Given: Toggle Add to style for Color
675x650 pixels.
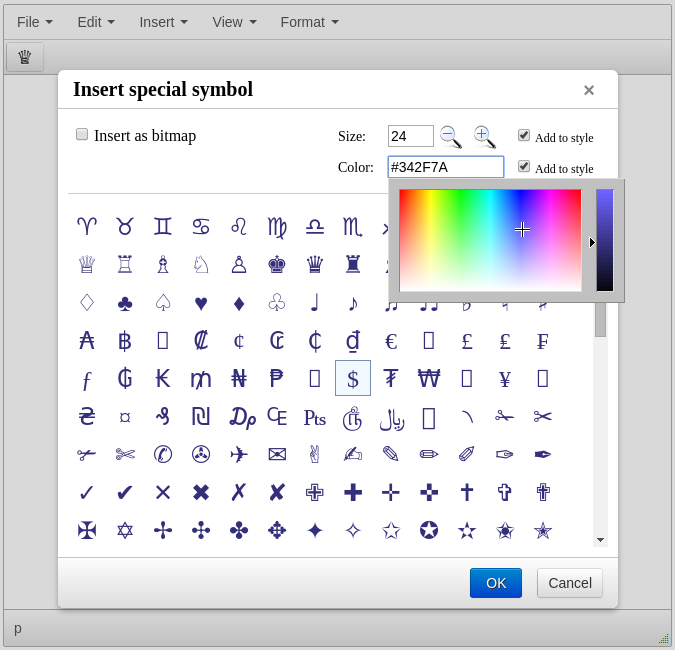Looking at the screenshot, I should 524,166.
